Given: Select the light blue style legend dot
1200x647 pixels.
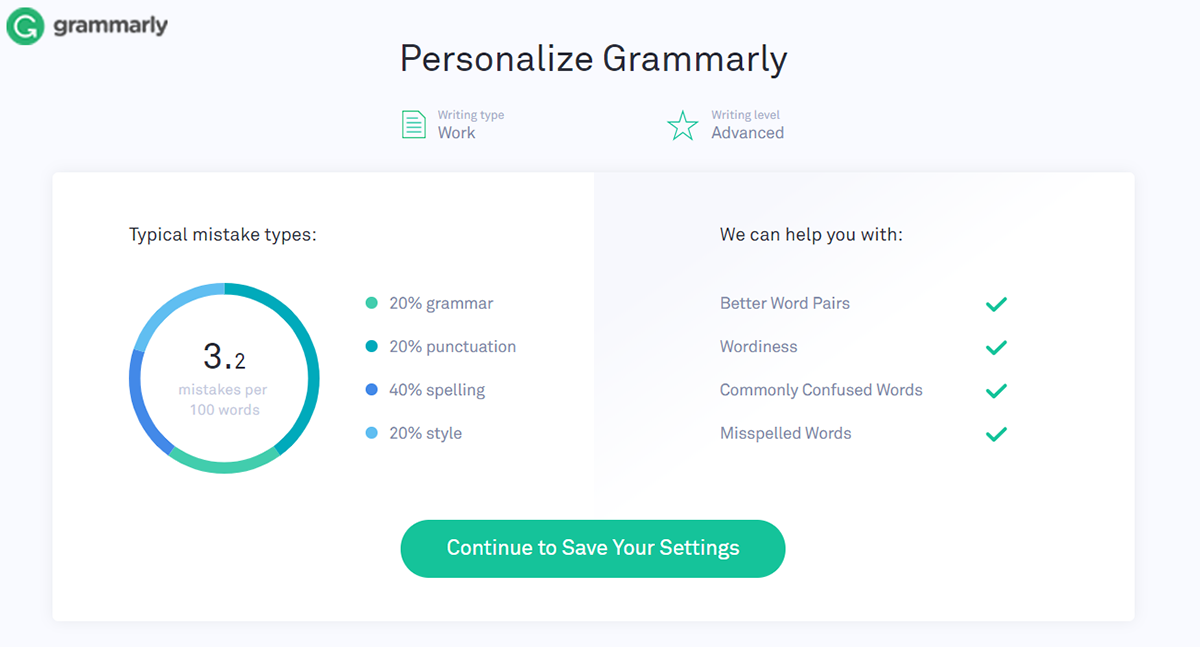Looking at the screenshot, I should pos(372,432).
